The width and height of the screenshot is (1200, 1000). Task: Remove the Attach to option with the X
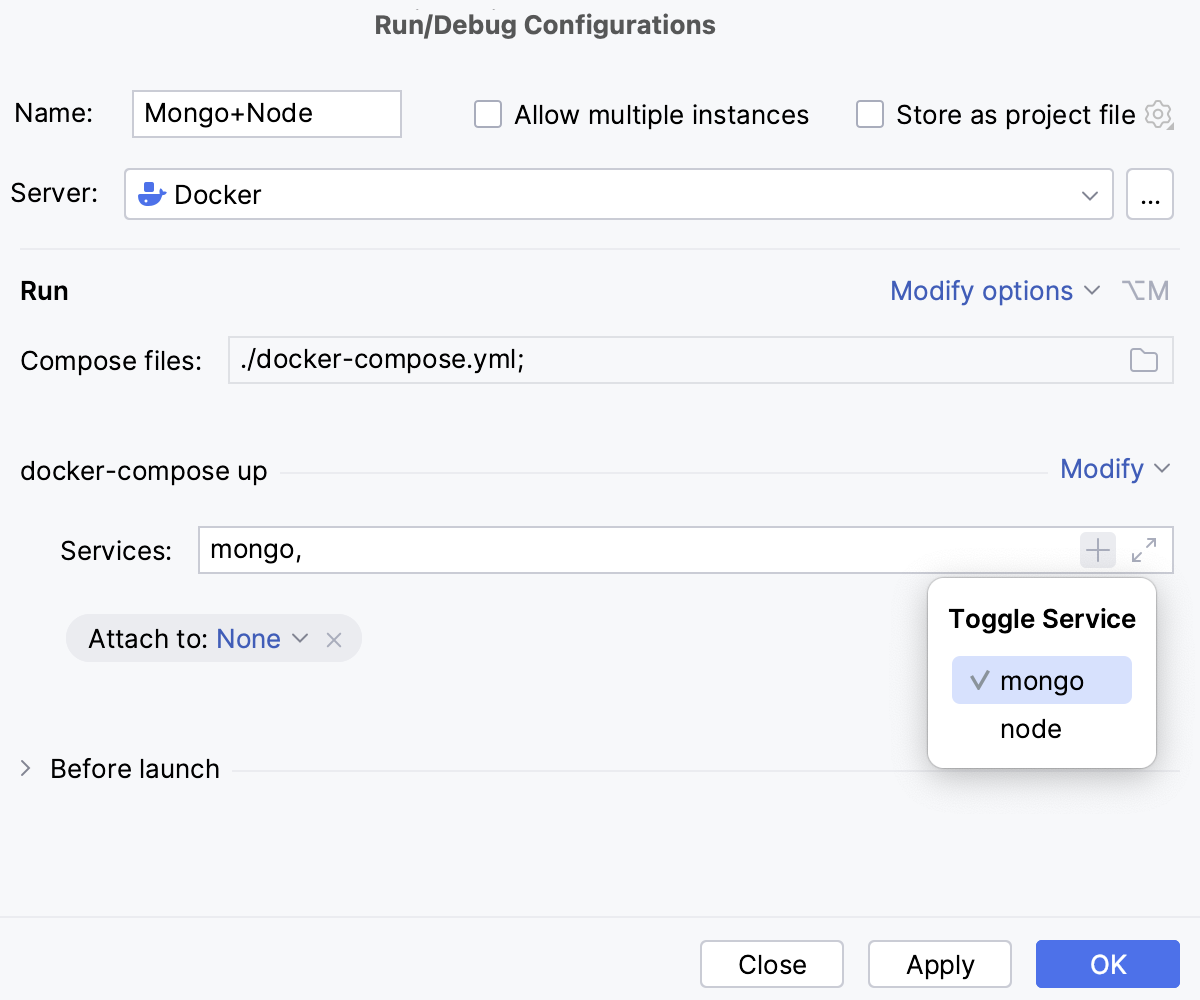[x=334, y=639]
